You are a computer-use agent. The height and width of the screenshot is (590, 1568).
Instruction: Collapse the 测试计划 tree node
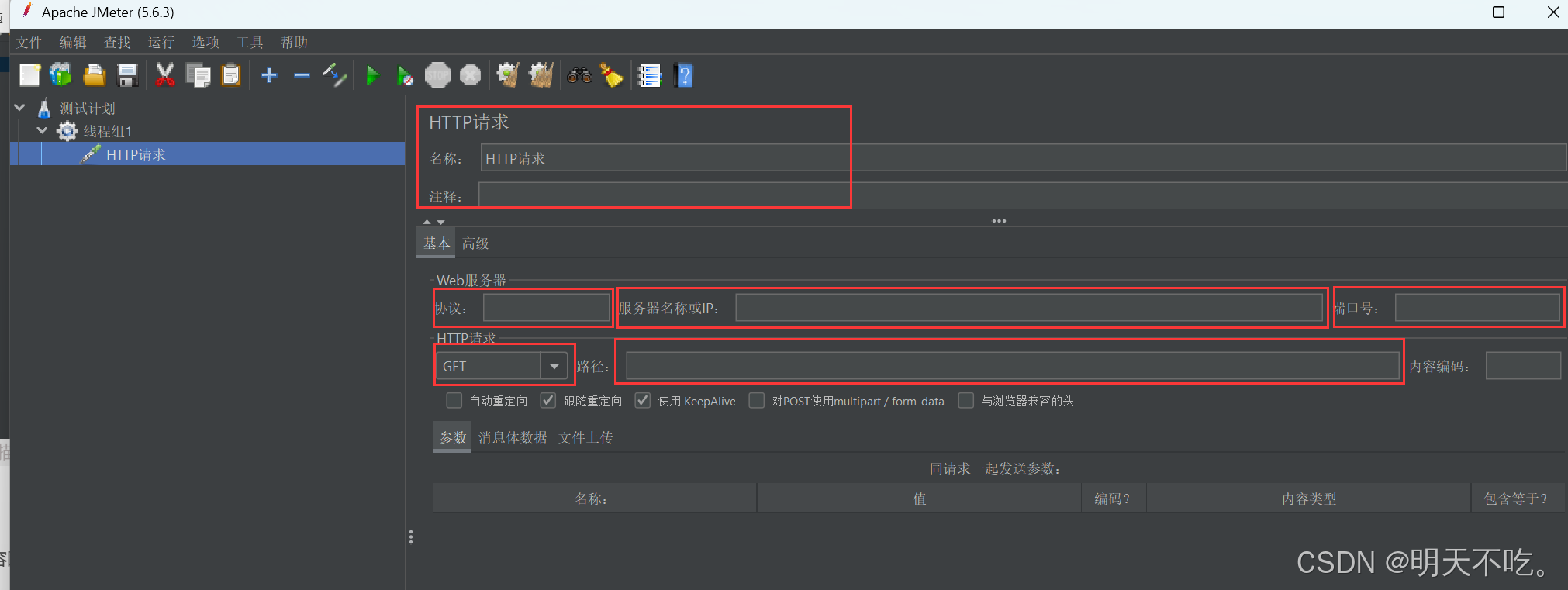[20, 108]
